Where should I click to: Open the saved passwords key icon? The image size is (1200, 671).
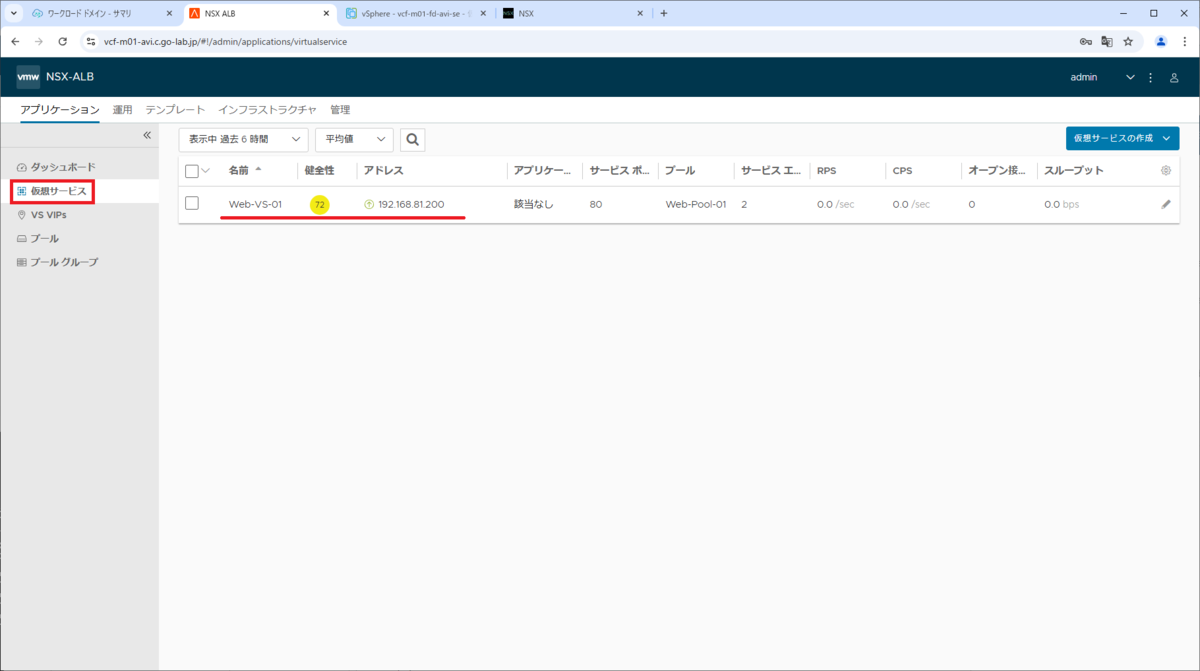1086,42
